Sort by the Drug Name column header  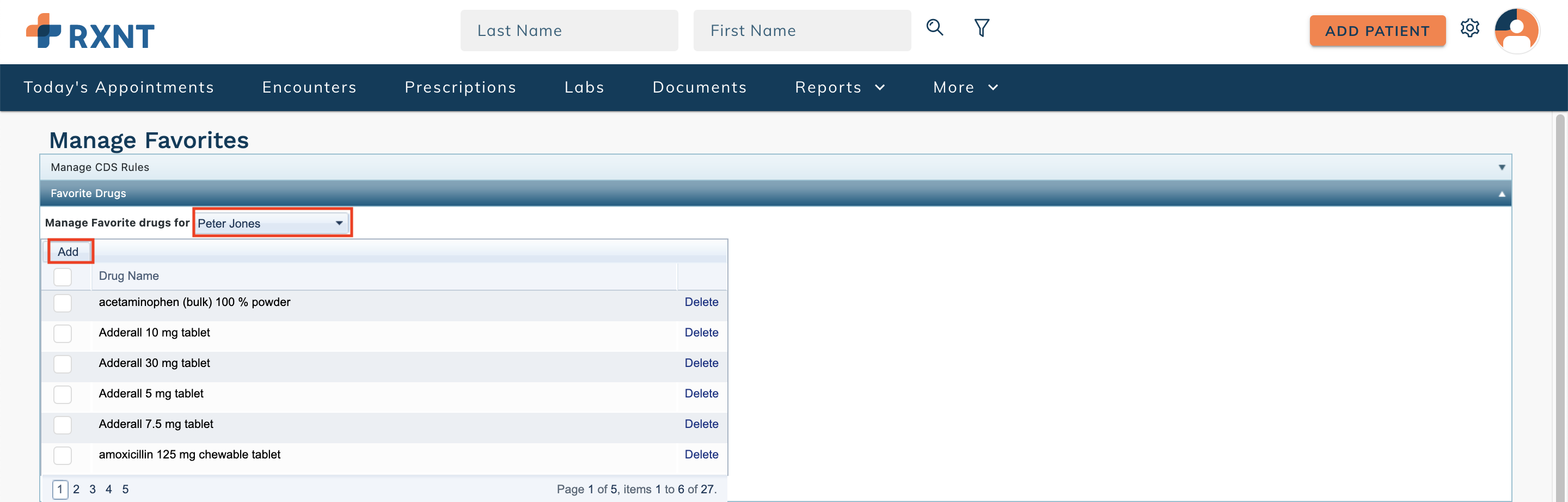[129, 276]
